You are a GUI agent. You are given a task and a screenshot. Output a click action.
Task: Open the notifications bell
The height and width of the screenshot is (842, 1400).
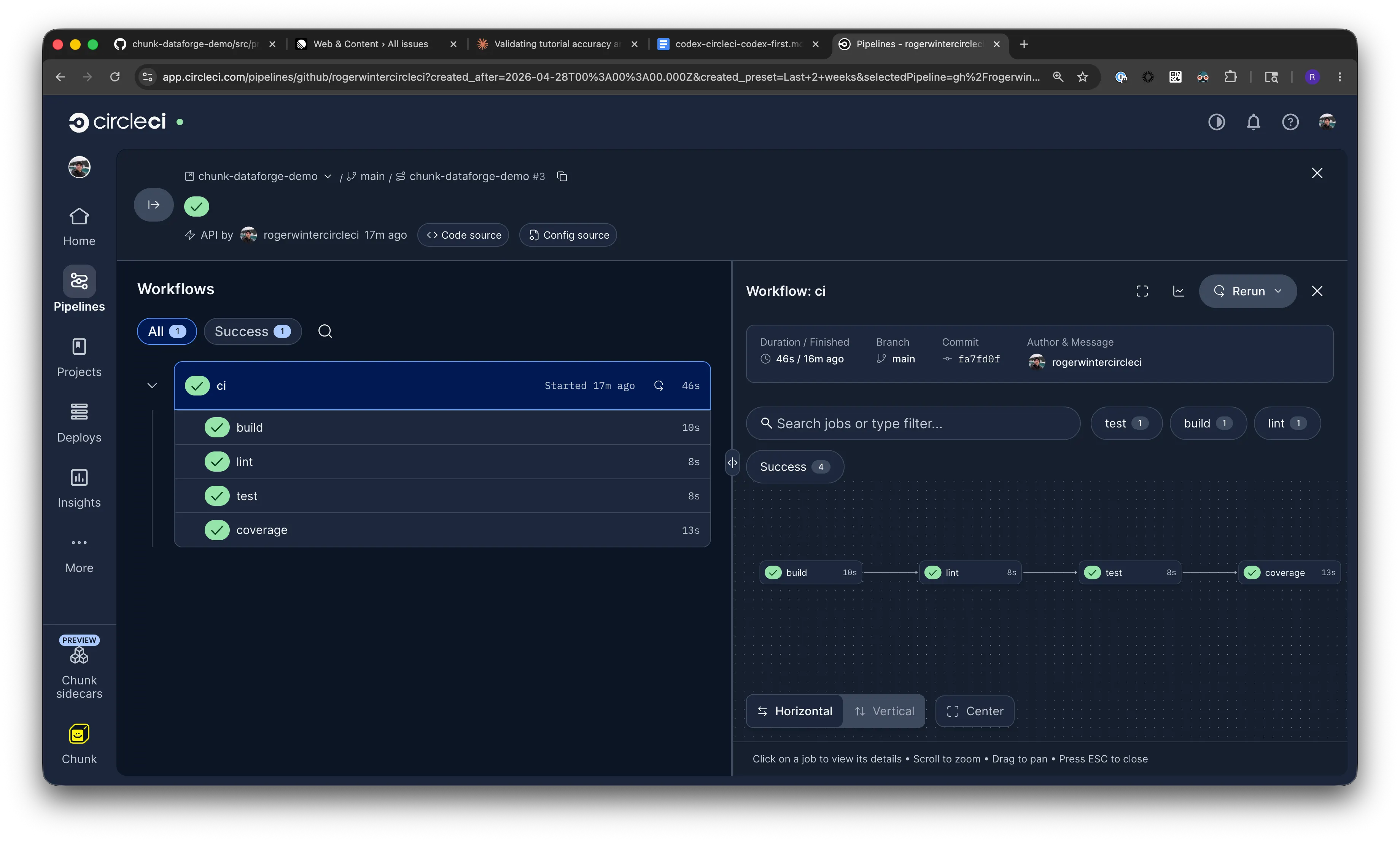(1253, 122)
